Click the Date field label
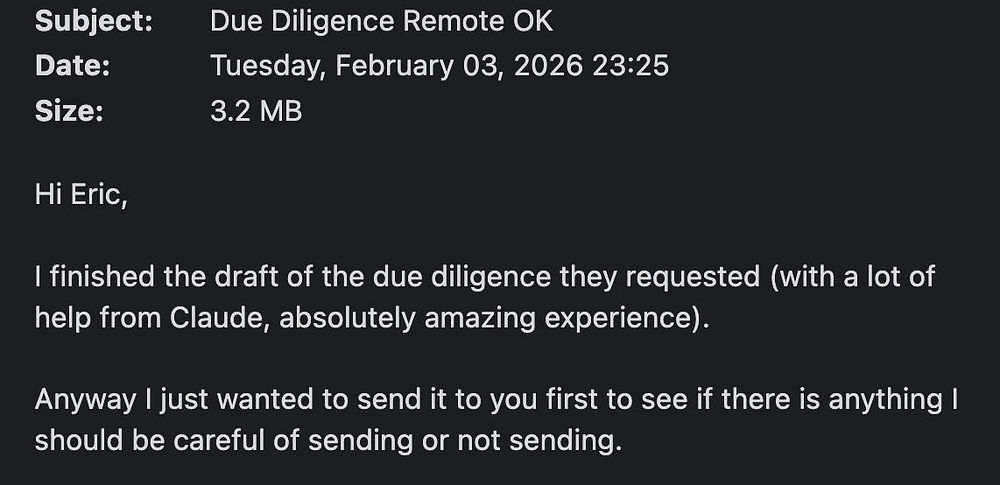Image resolution: width=1000 pixels, height=485 pixels. (72, 66)
